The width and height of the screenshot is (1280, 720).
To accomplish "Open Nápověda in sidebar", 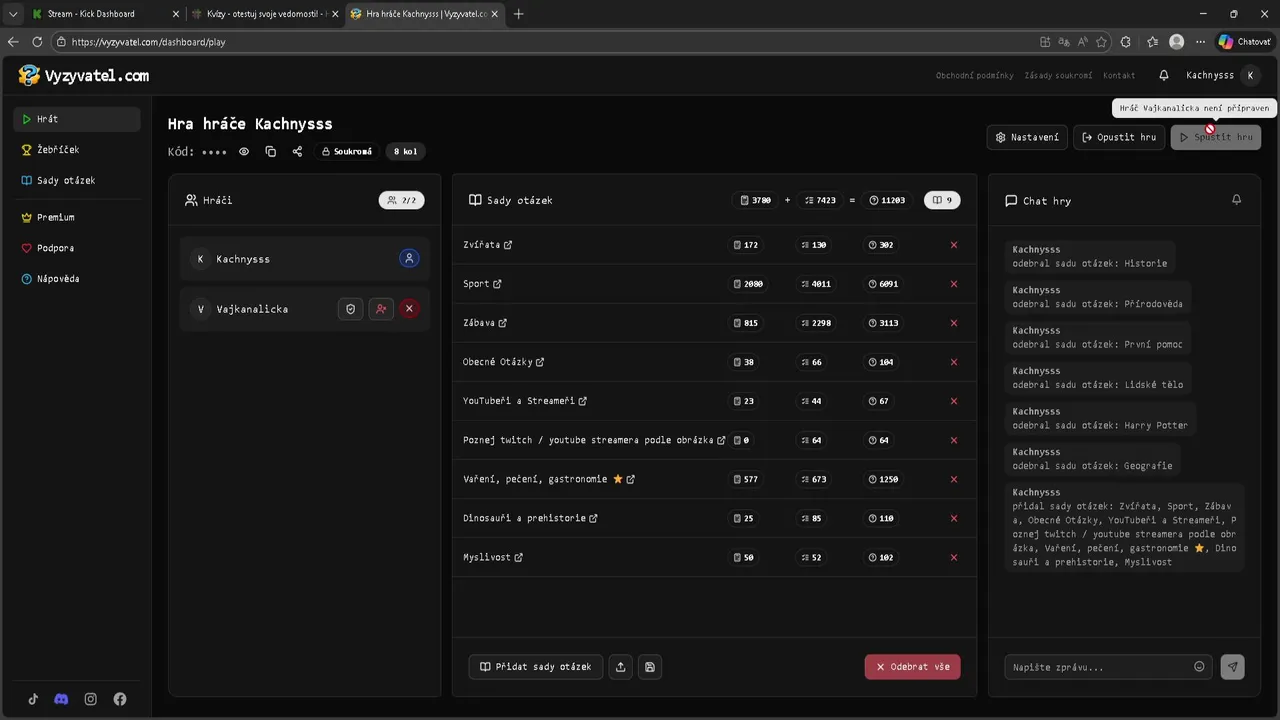I will [x=77, y=279].
